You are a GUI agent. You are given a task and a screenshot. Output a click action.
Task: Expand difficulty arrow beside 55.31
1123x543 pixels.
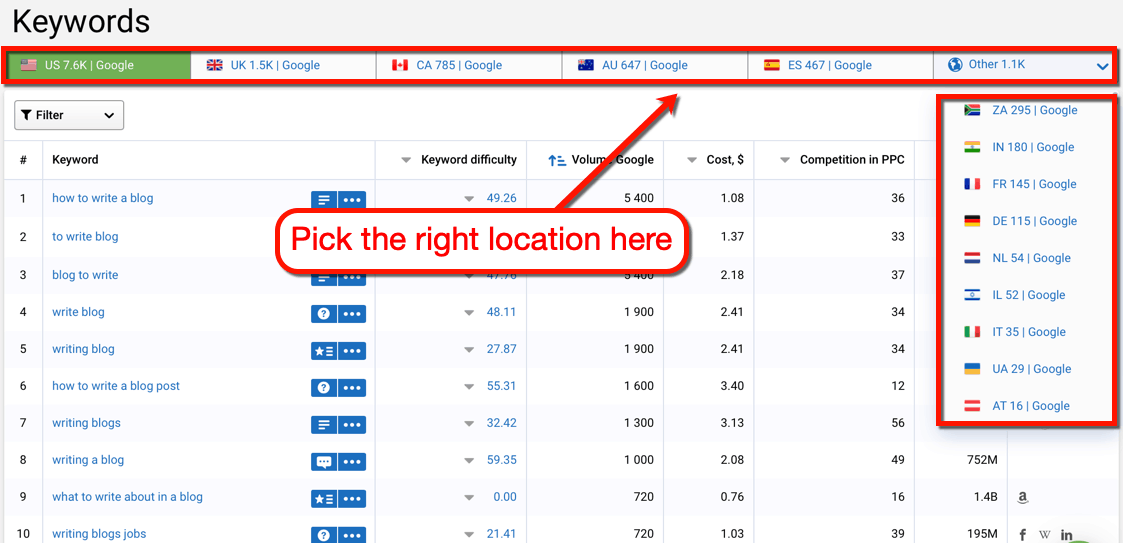[469, 386]
